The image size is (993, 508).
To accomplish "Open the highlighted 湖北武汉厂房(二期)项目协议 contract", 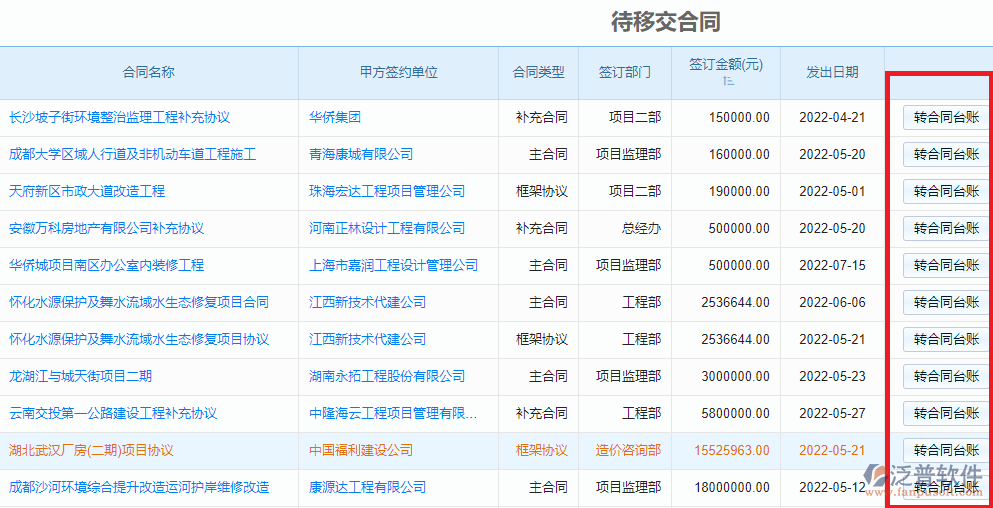I will 91,450.
